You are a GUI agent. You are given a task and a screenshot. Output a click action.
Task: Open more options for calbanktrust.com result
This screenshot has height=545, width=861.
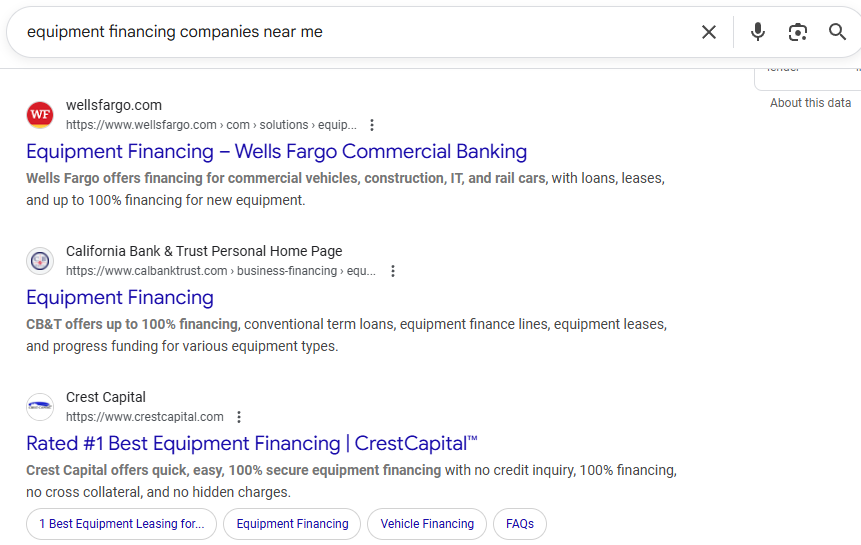click(393, 271)
